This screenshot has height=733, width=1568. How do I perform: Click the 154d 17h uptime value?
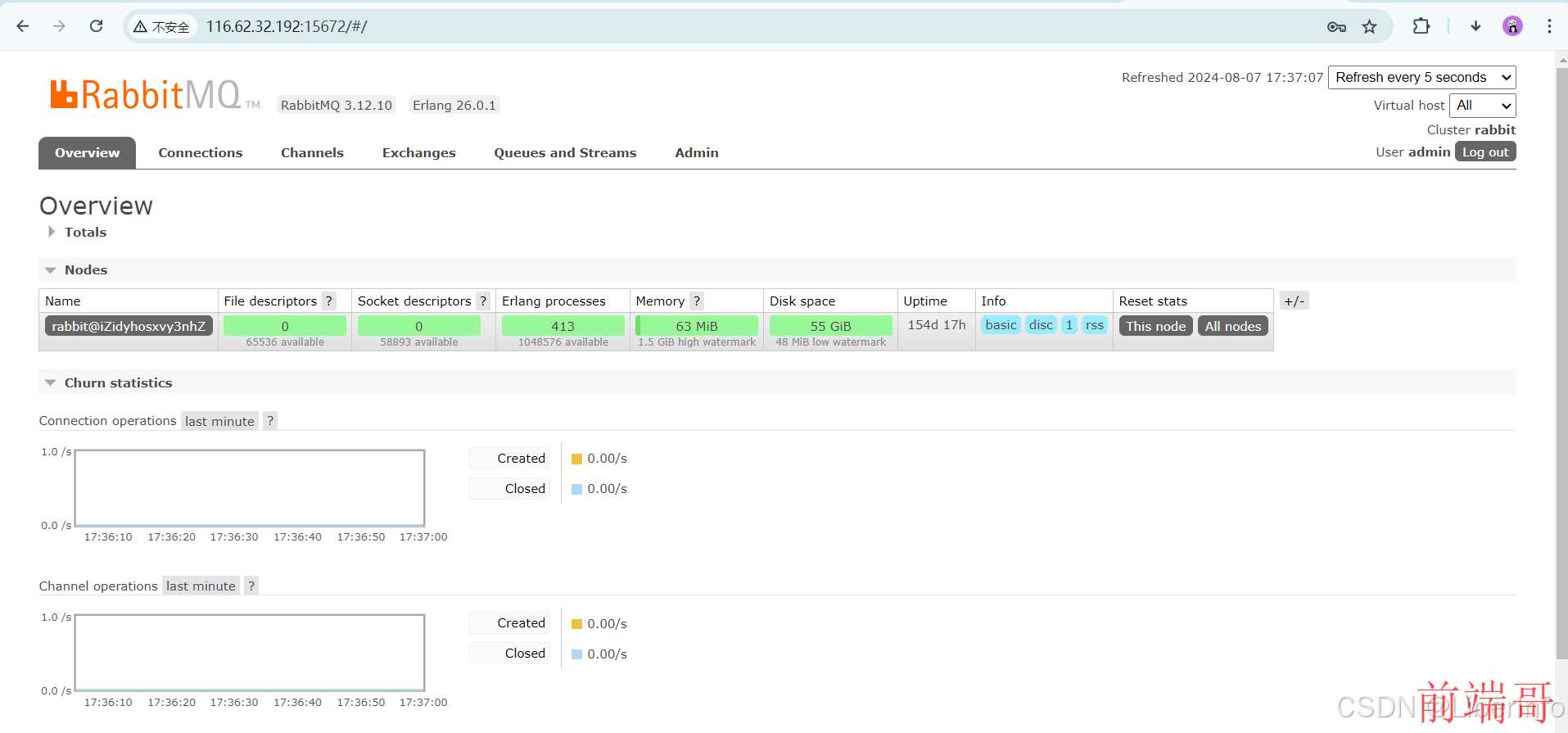click(937, 325)
